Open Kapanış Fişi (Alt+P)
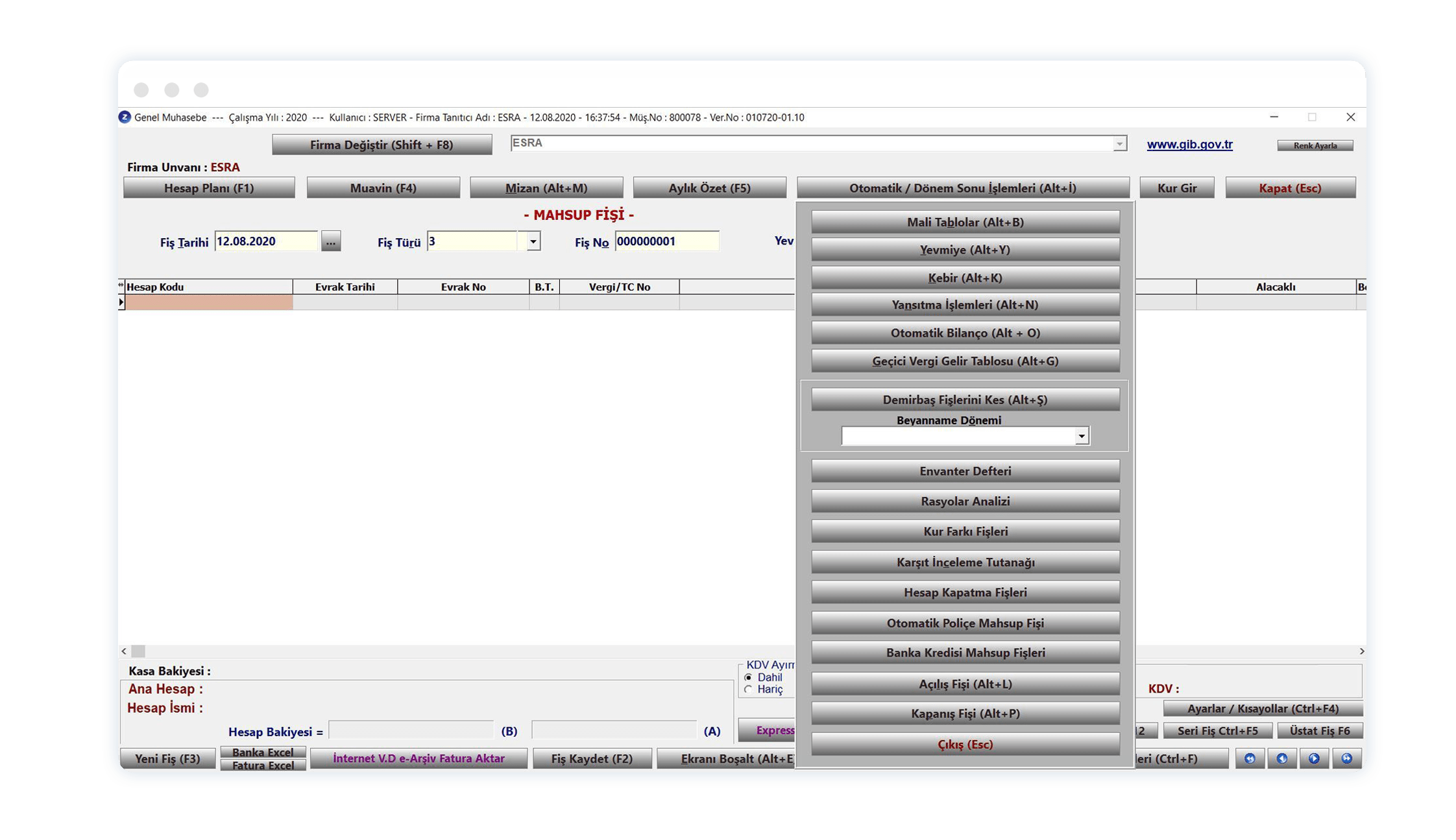Image resolution: width=1456 pixels, height=840 pixels. coord(965,714)
